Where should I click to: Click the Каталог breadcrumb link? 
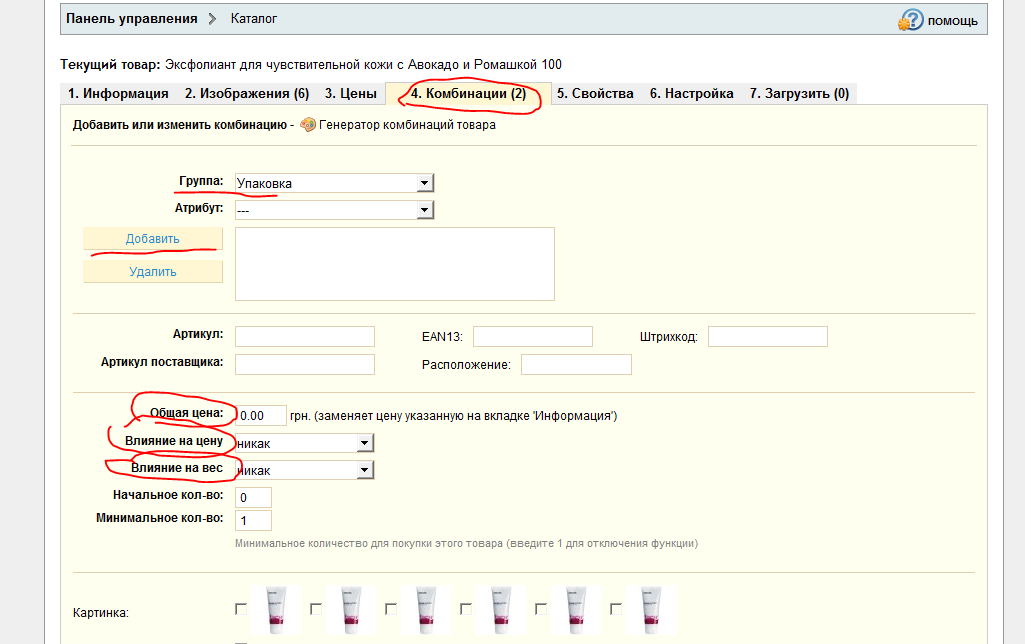point(254,19)
